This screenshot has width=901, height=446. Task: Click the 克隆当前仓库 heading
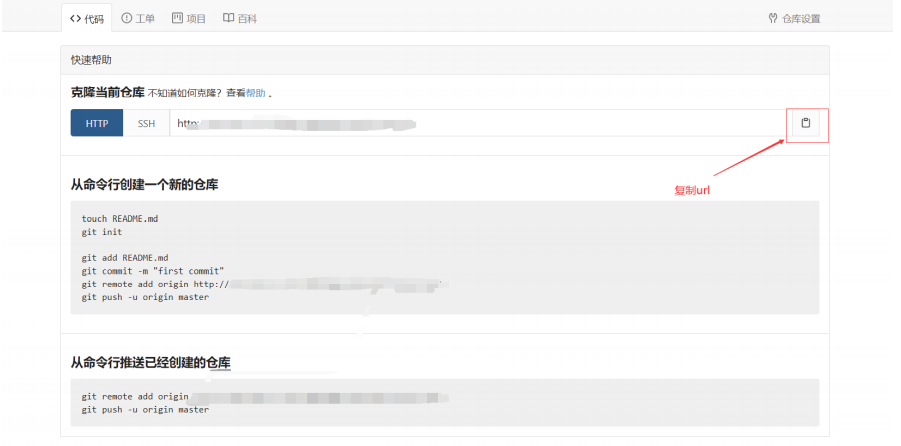point(107,93)
